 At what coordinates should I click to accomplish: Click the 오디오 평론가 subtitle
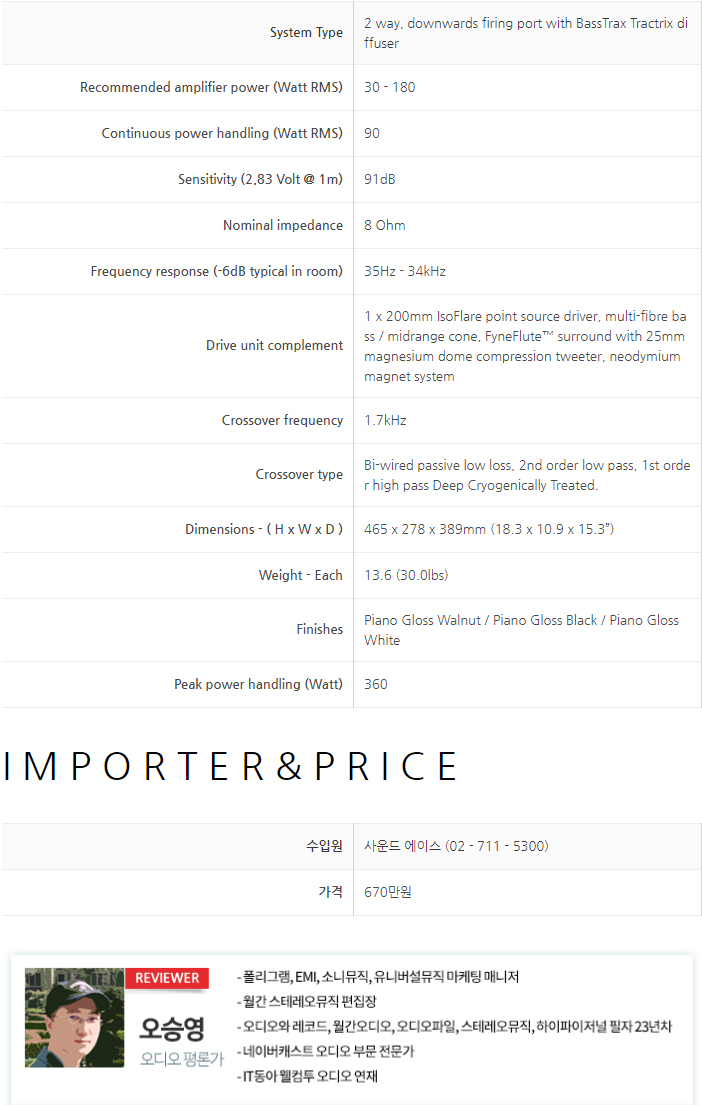click(x=181, y=1059)
